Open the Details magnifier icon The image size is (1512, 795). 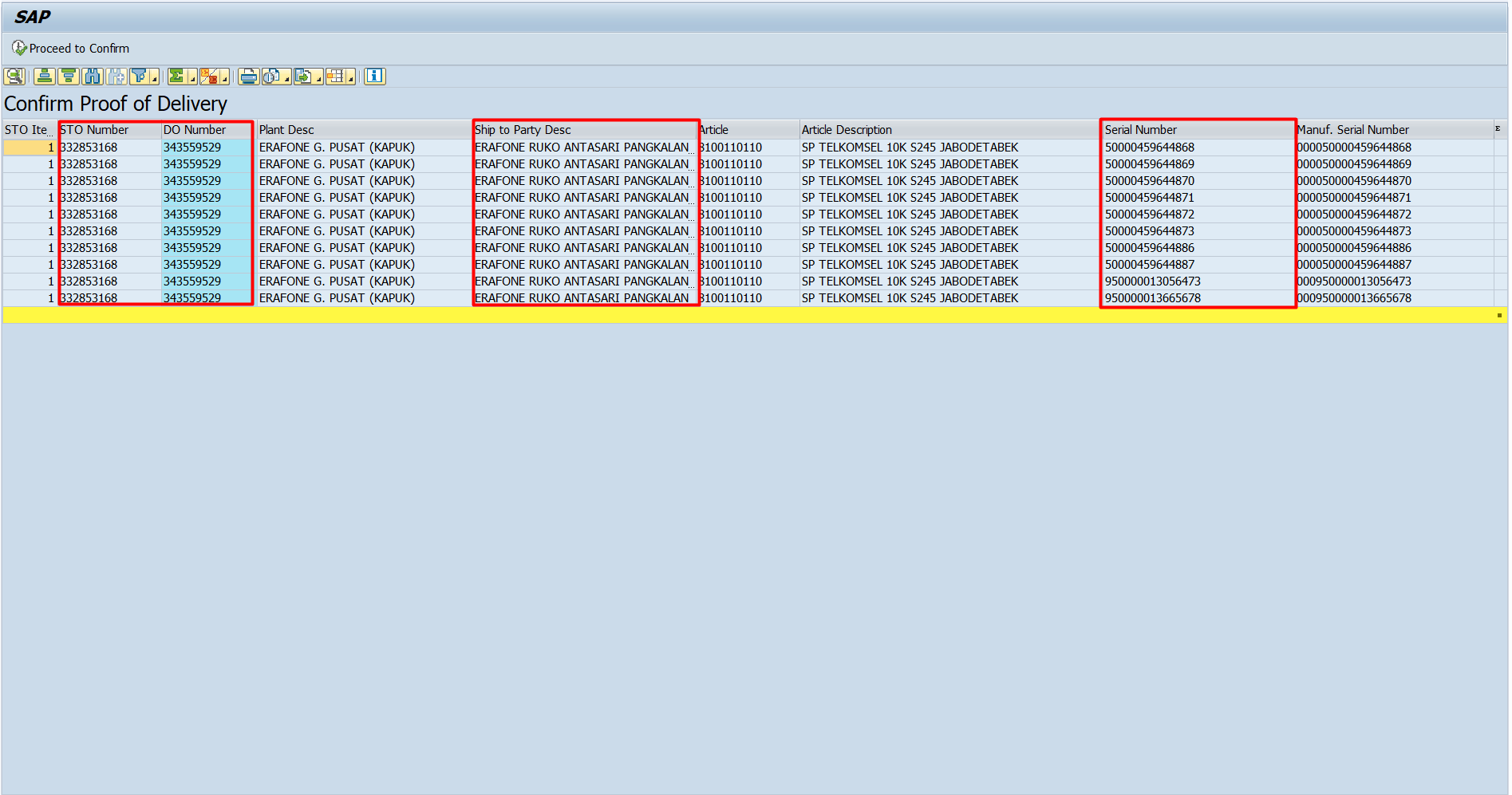coord(14,77)
